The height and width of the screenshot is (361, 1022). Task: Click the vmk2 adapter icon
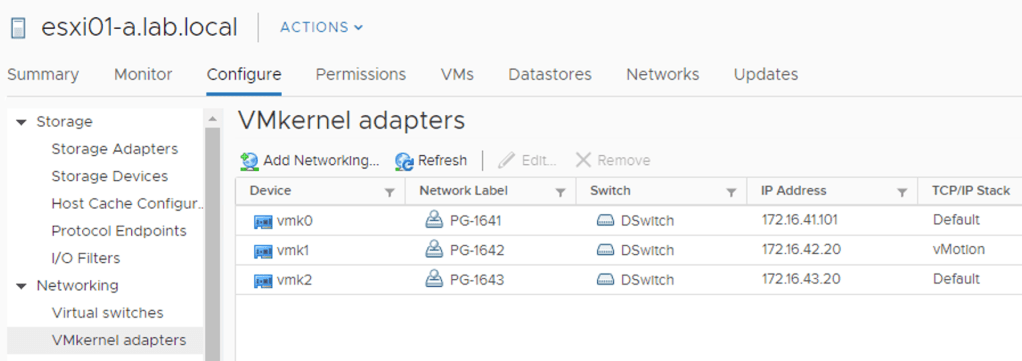coord(263,281)
